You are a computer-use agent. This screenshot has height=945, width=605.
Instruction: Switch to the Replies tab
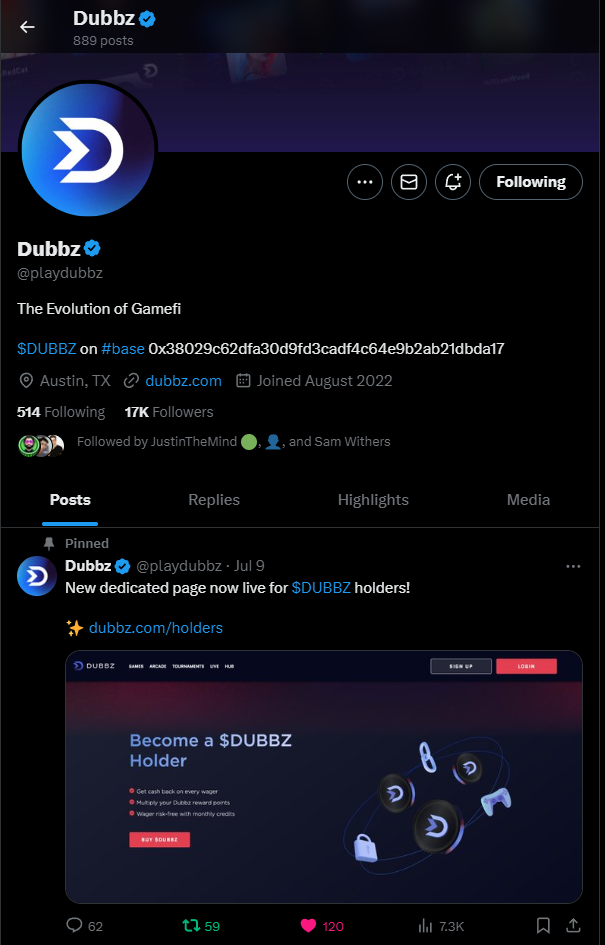pyautogui.click(x=214, y=500)
